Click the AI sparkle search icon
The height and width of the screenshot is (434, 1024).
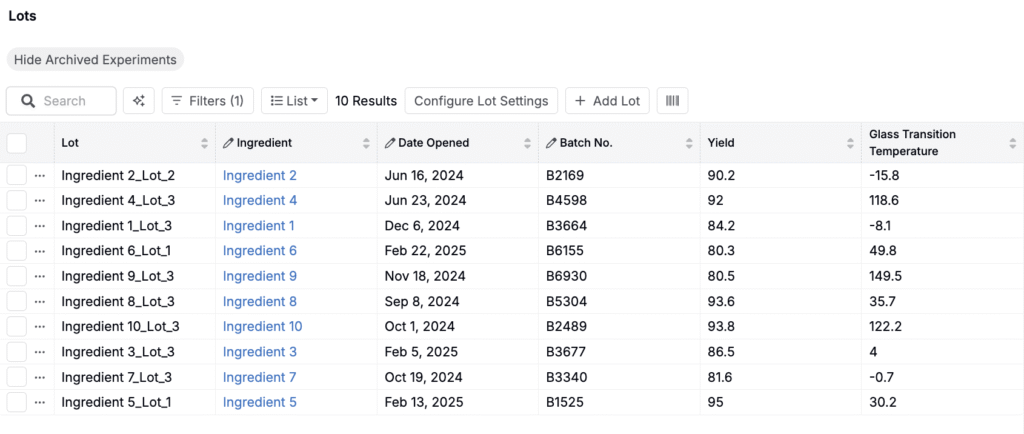pyautogui.click(x=139, y=101)
